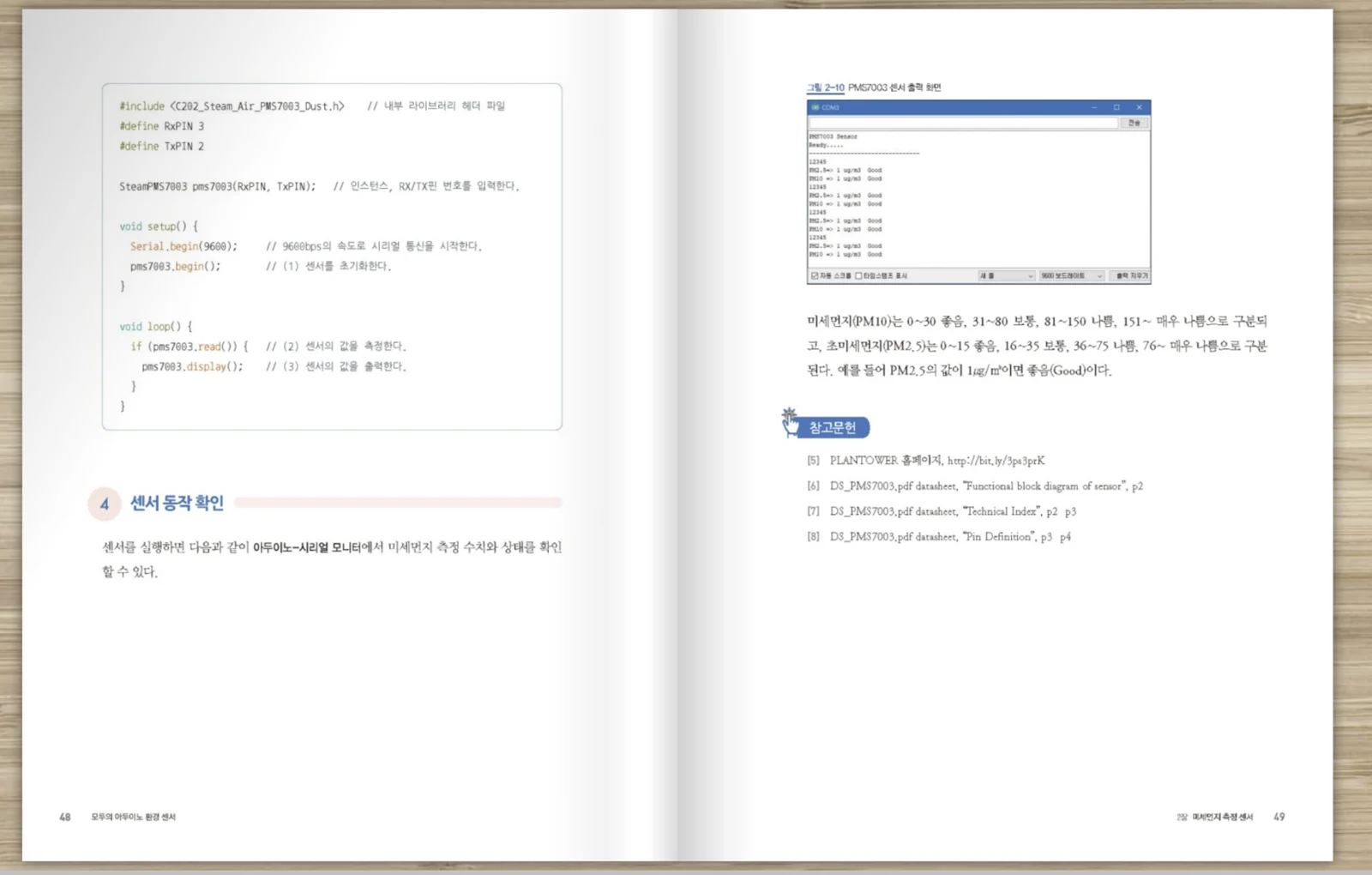Click the 센서 동작 확인 section heading
Viewport: 1372px width, 875px height.
pos(177,504)
